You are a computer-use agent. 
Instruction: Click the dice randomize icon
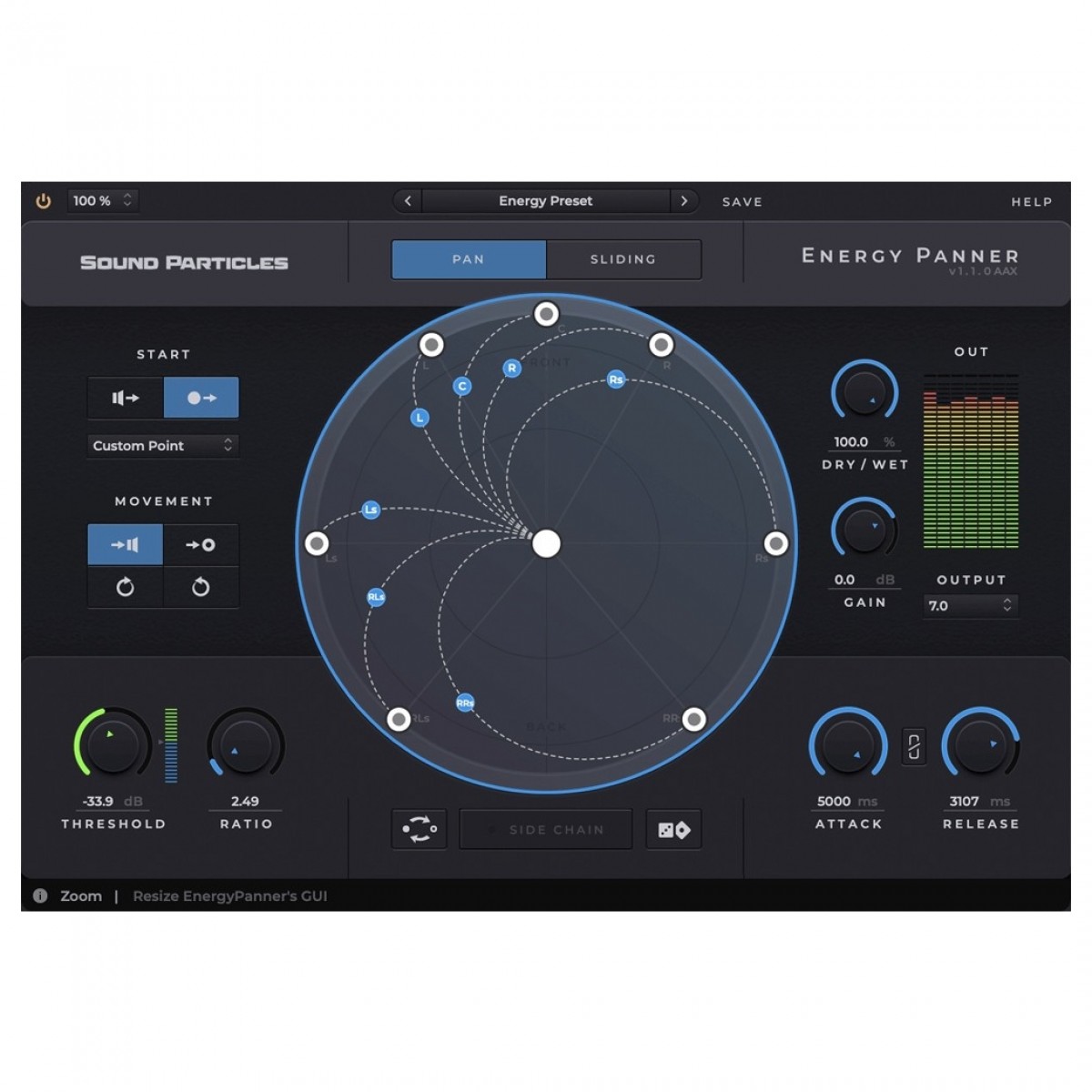(673, 830)
